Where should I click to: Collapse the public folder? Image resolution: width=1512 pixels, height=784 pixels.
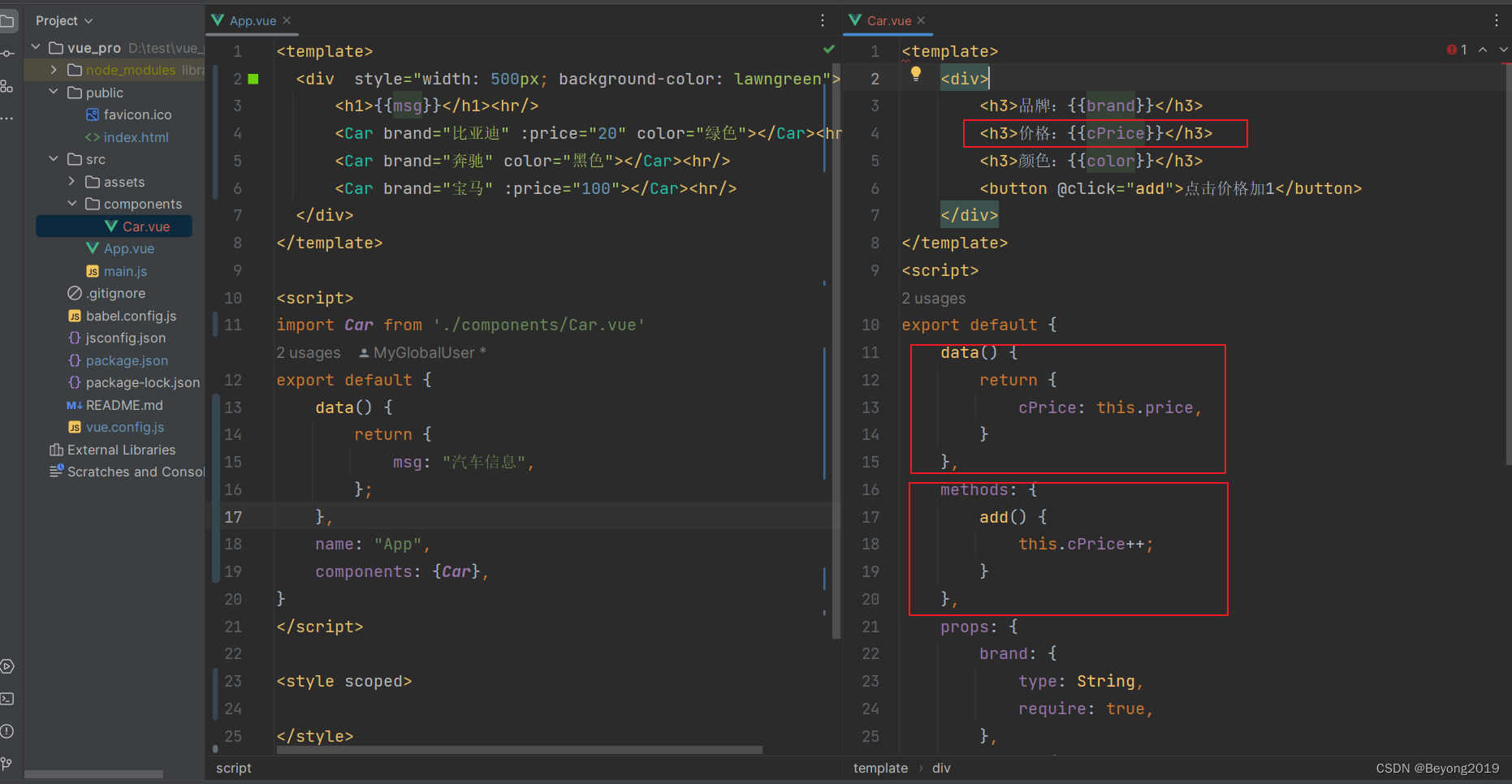point(54,93)
